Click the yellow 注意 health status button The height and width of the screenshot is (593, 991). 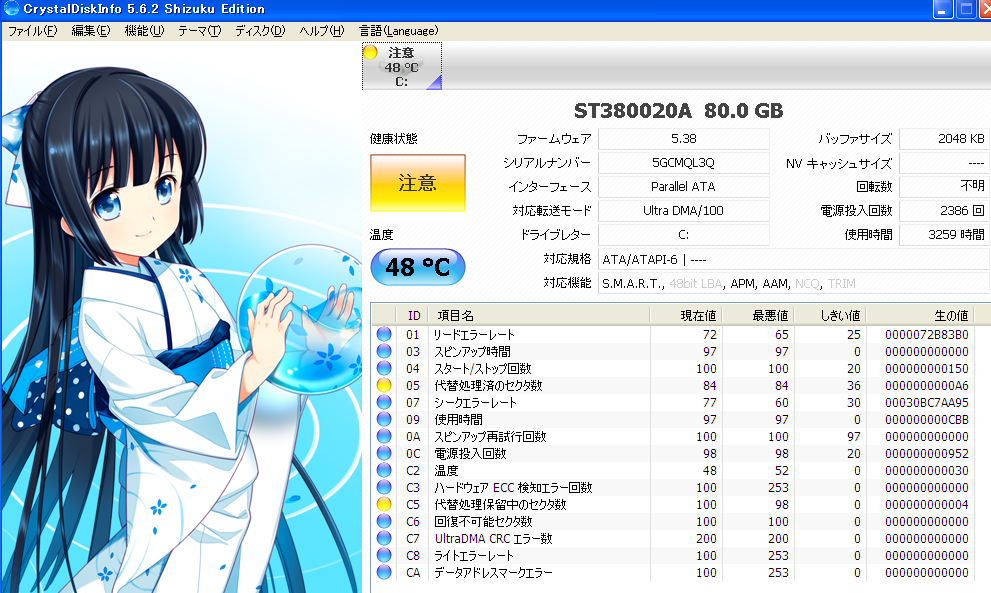(418, 183)
